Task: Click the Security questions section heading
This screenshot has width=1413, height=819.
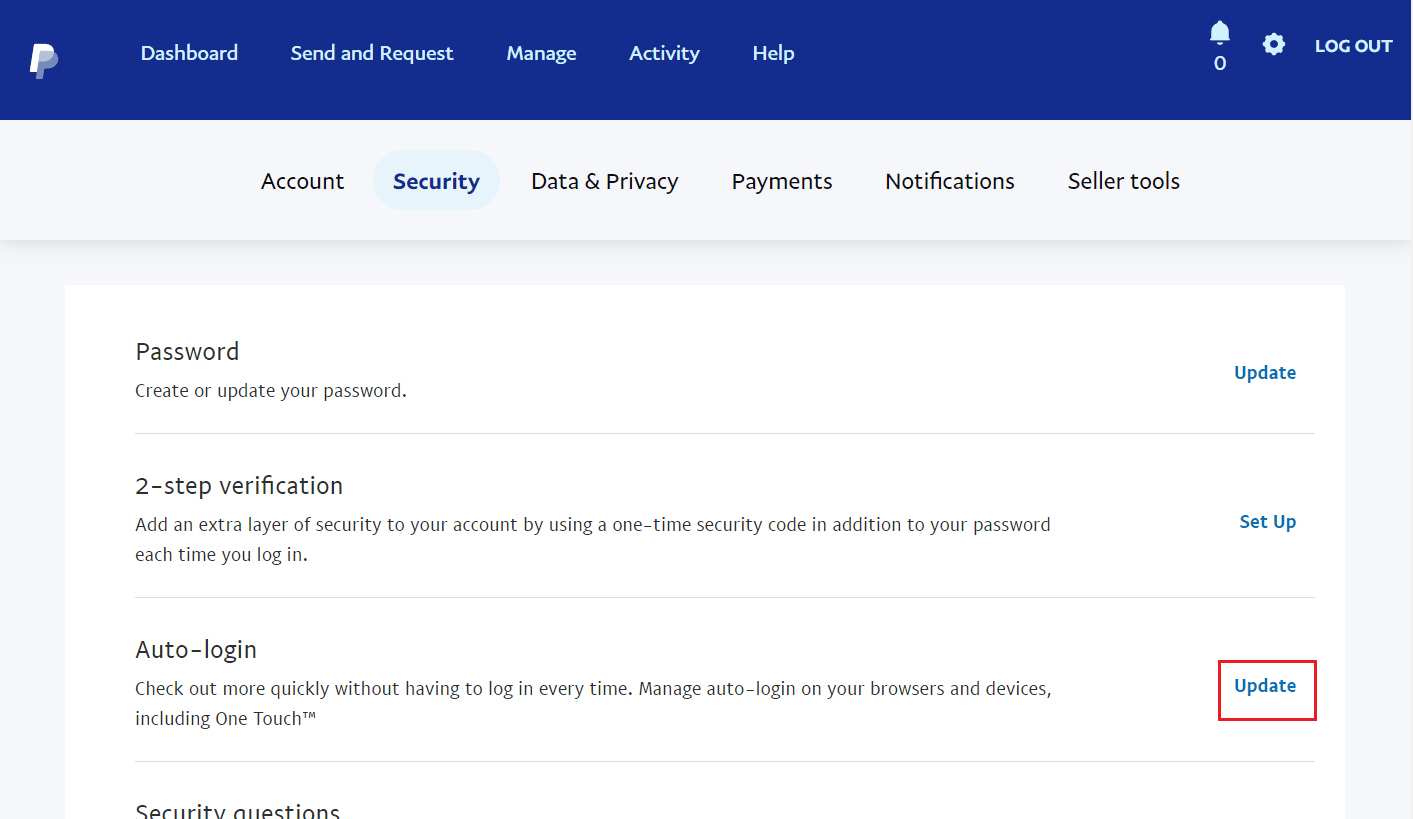Action: click(237, 810)
